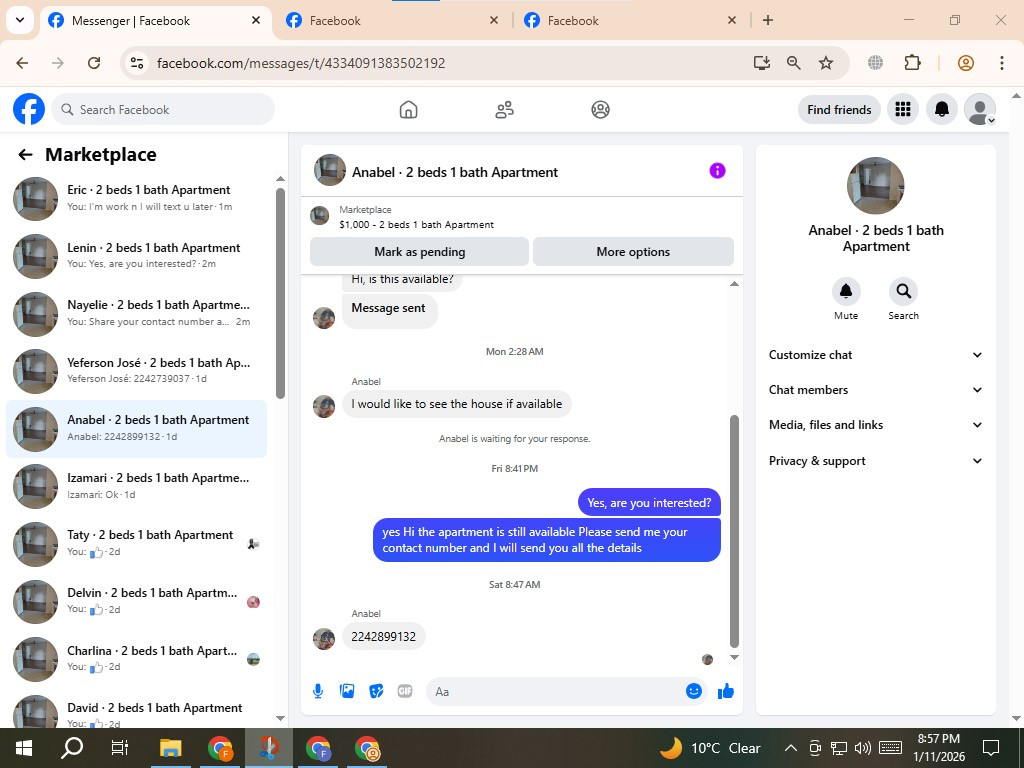
Task: Open the Windows notification center
Action: 991,748
